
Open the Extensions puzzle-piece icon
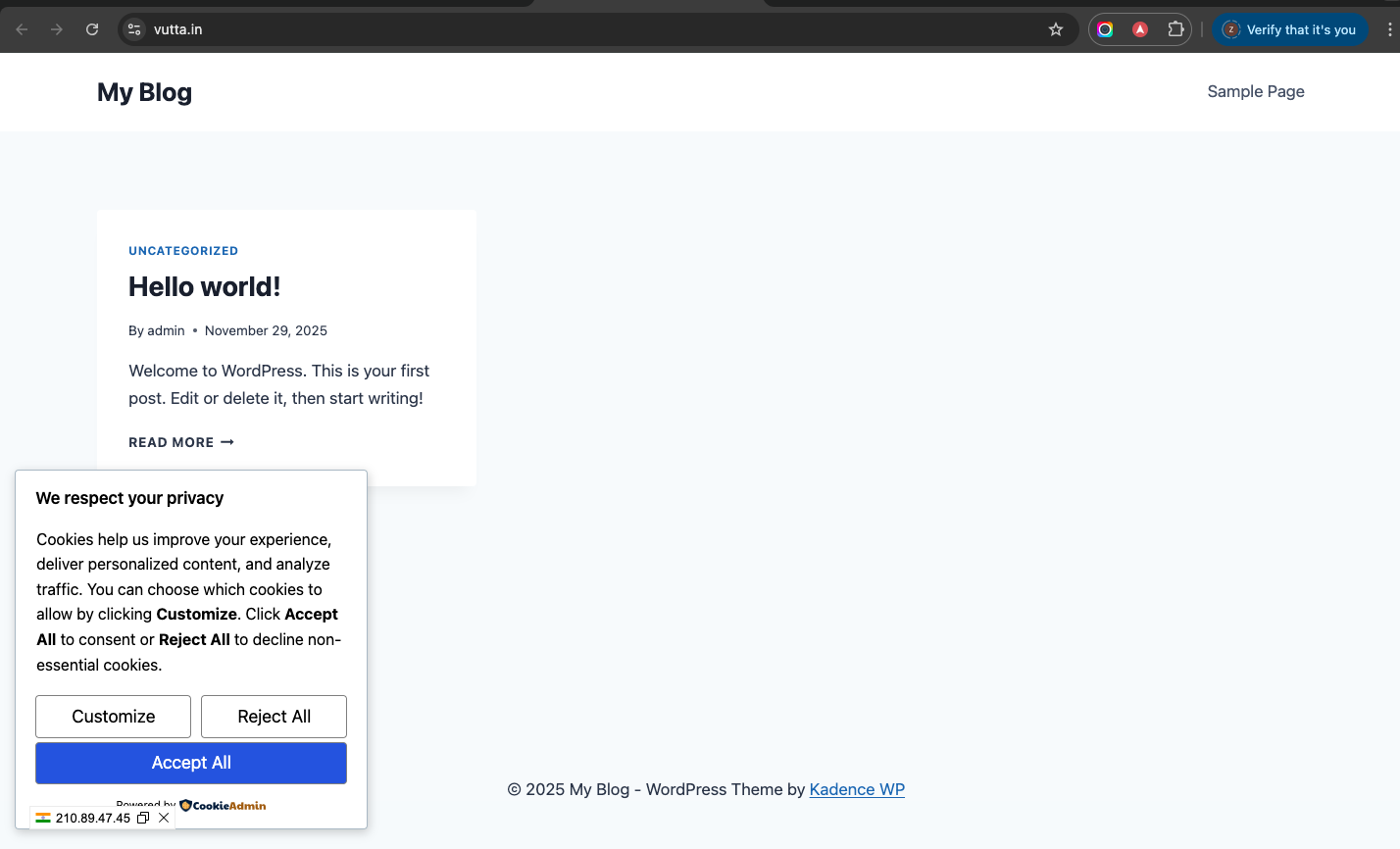tap(1175, 29)
